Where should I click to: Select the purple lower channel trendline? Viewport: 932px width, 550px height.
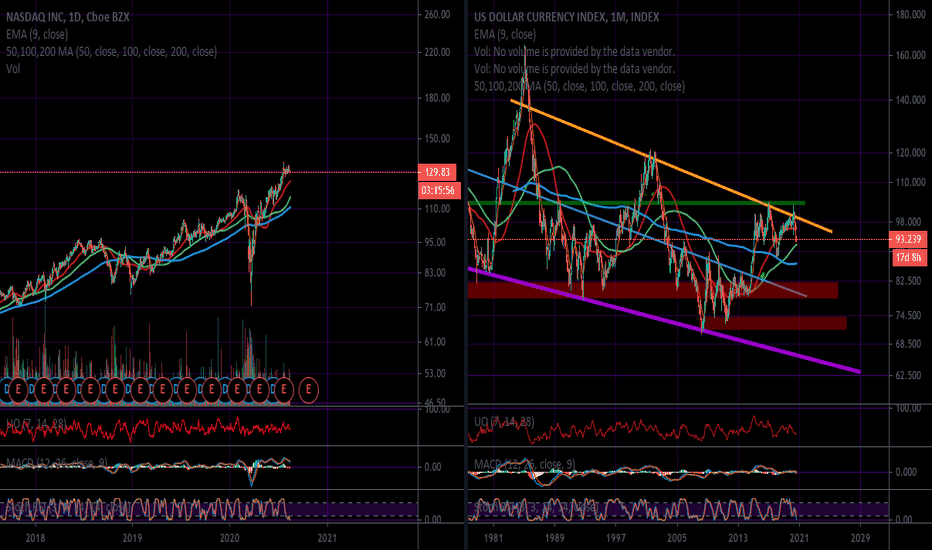tap(665, 320)
